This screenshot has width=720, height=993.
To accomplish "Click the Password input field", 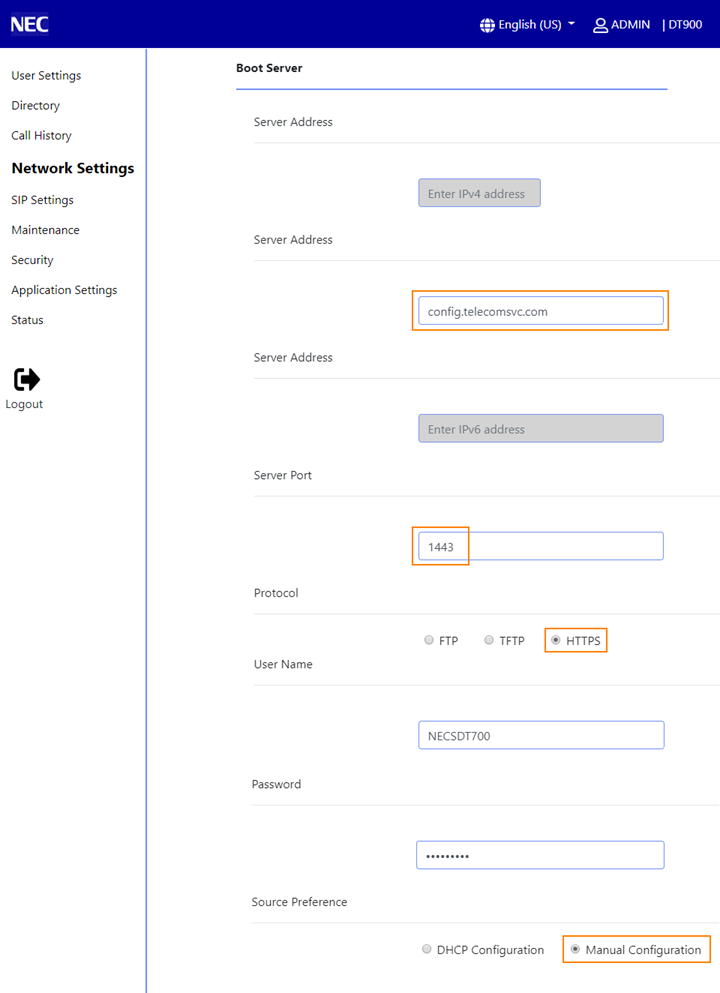I will point(540,855).
